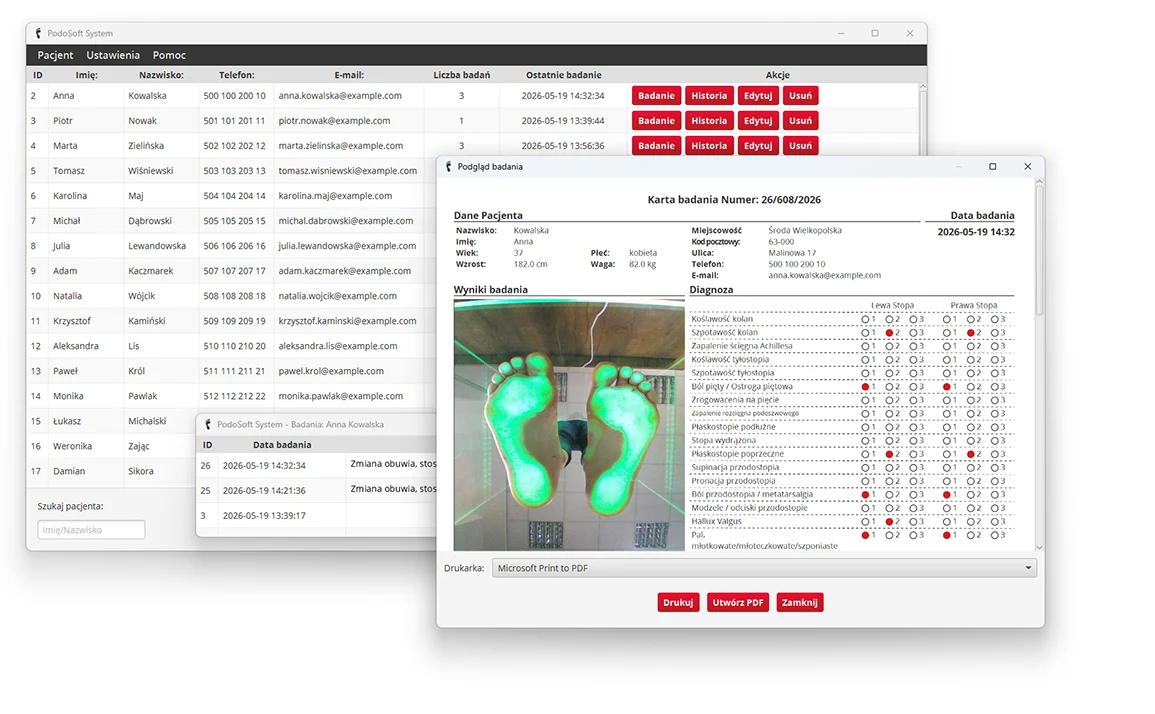The image size is (1155, 714).
Task: Click Edytuj for Piotr Nowak
Action: [x=758, y=121]
